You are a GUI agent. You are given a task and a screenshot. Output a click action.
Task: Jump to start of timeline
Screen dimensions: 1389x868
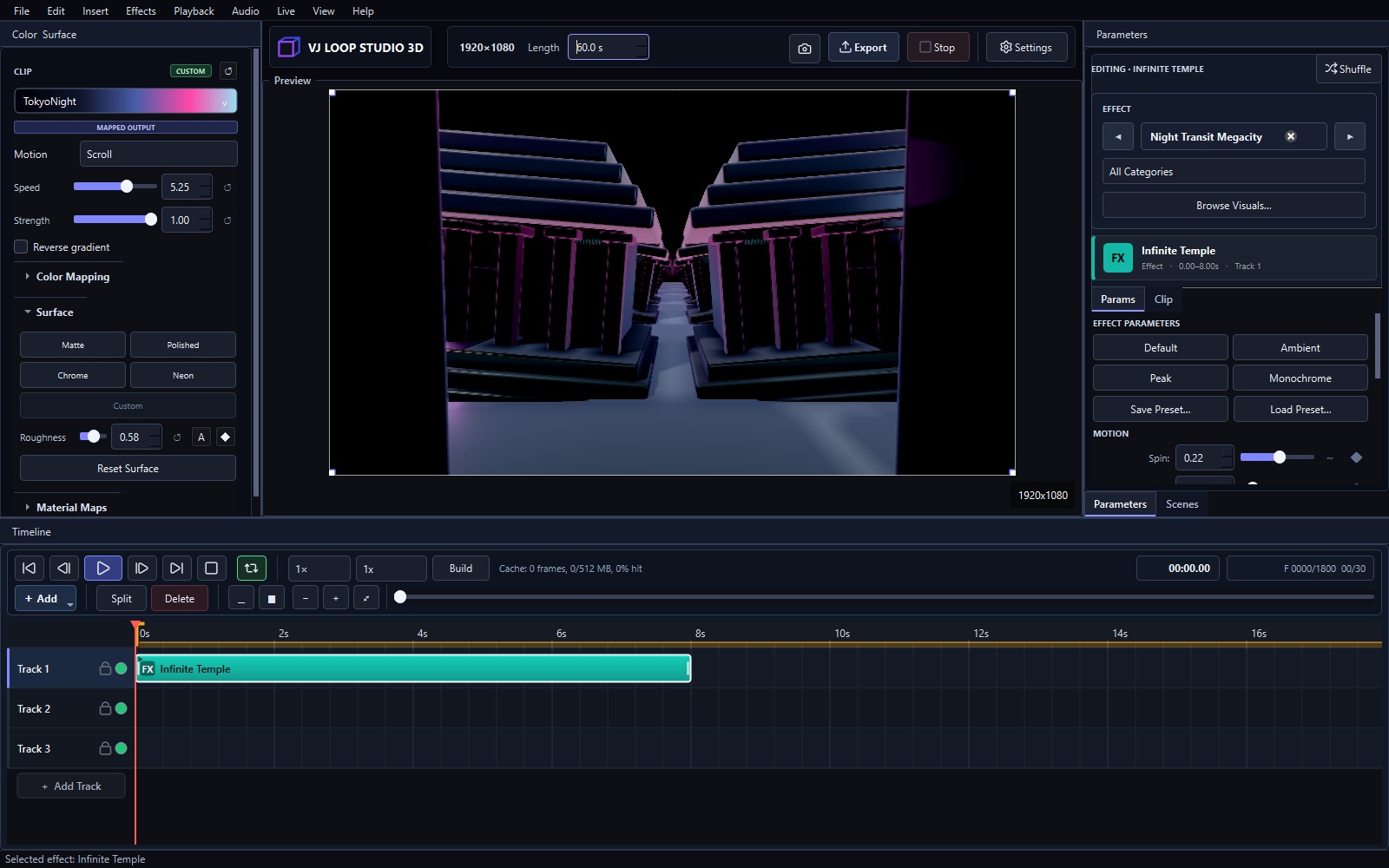[x=29, y=568]
